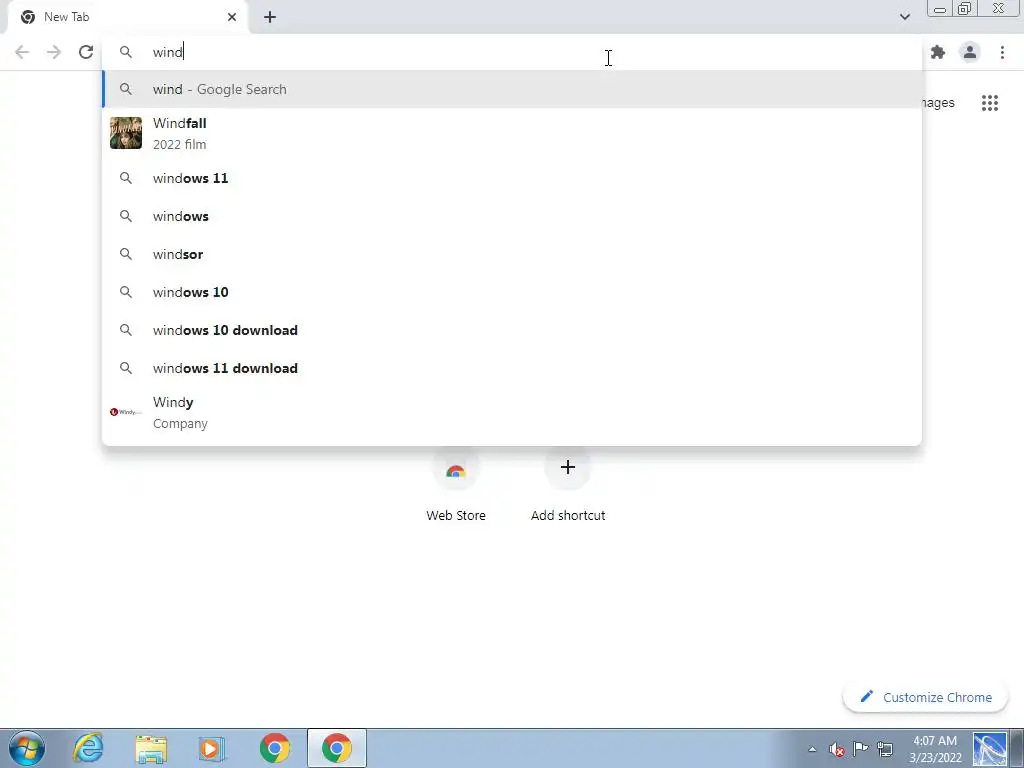Screen dimensions: 1024x768
Task: Go forward using the forward arrow
Action: click(54, 52)
